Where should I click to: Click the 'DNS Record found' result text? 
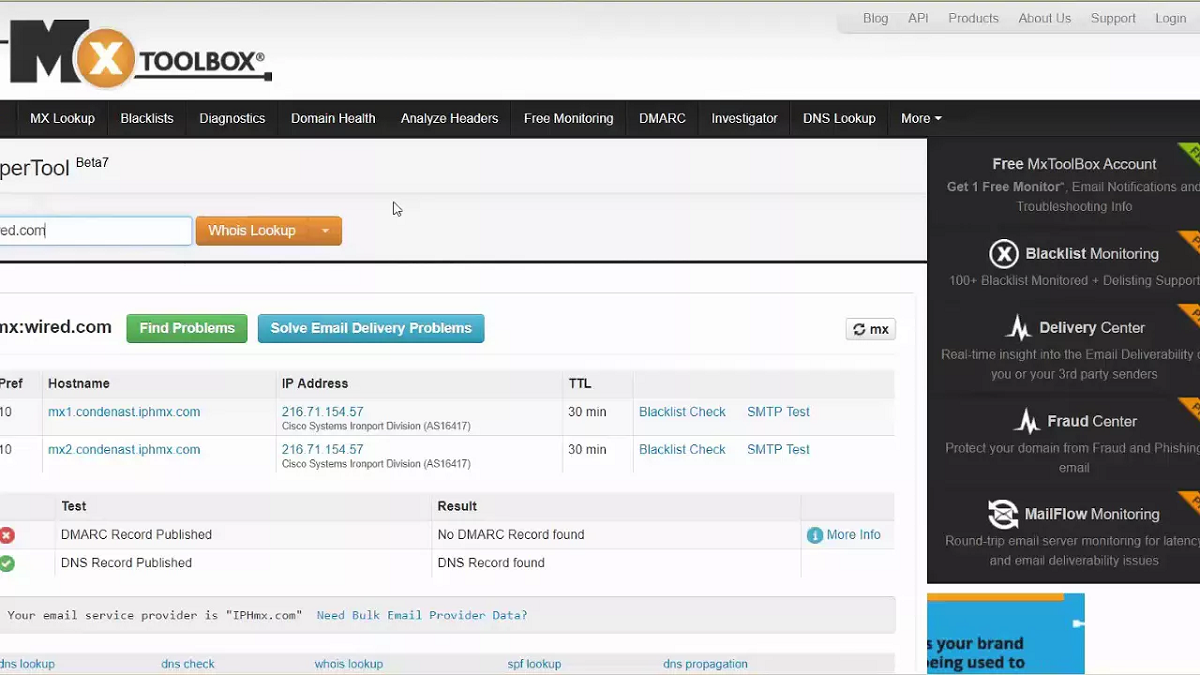click(x=491, y=563)
